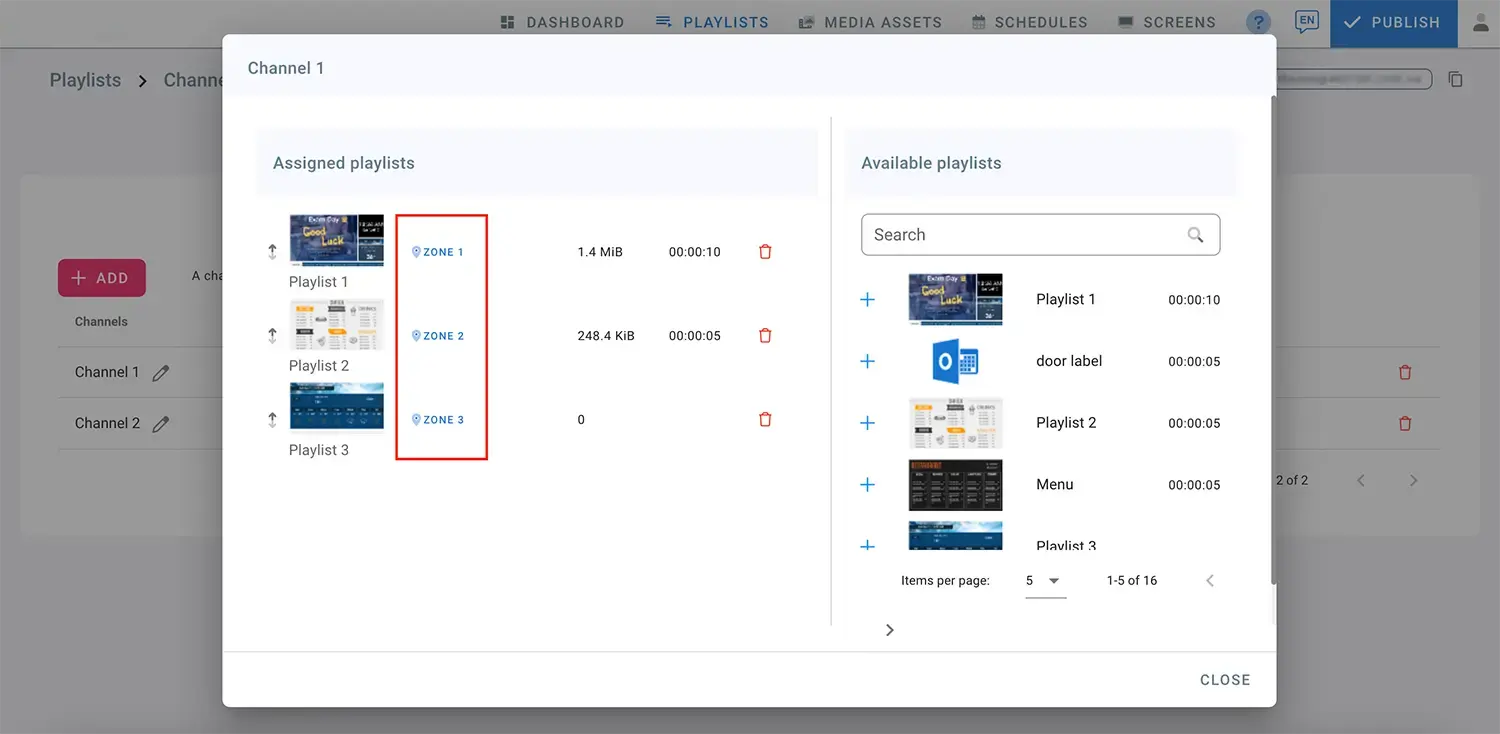
Task: Expand the chevron below the pagination
Action: pos(889,630)
